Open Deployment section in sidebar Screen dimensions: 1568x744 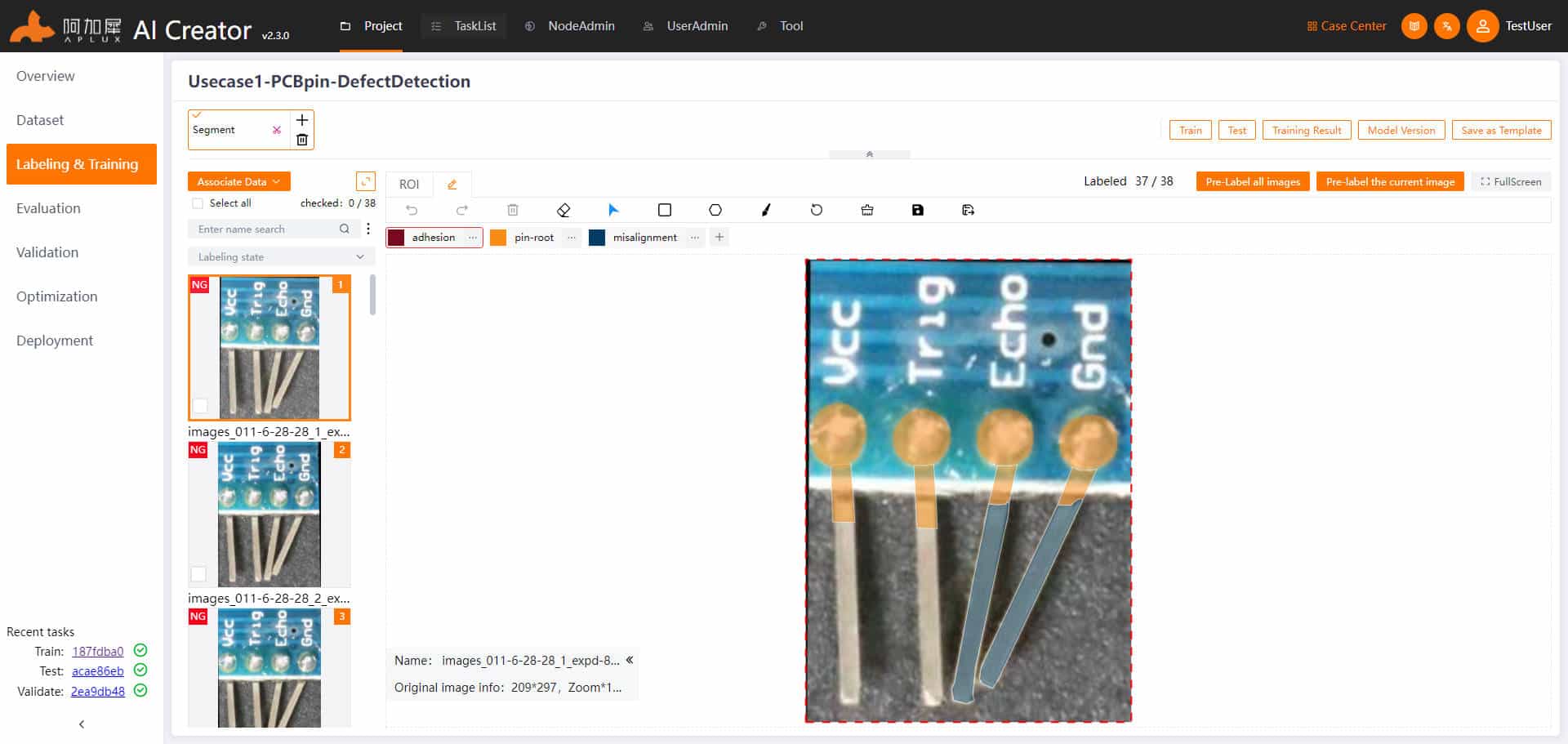tap(55, 341)
